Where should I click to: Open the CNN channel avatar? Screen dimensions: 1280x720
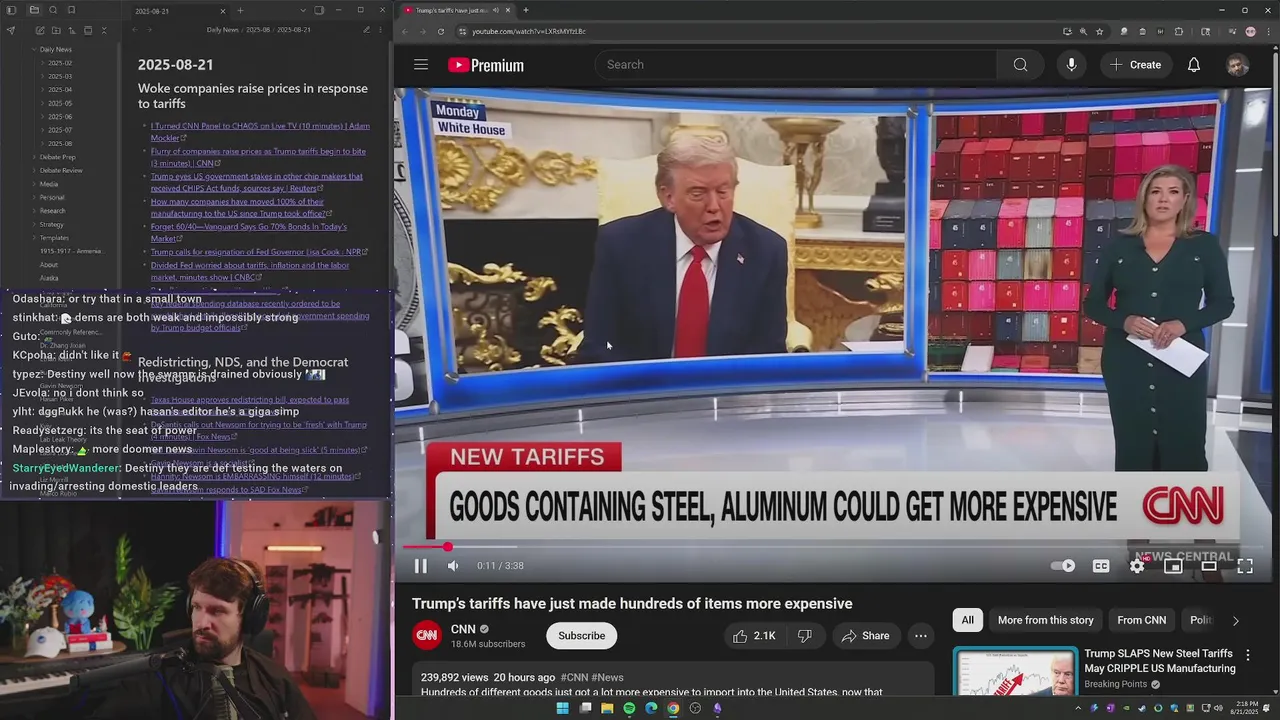pos(427,635)
